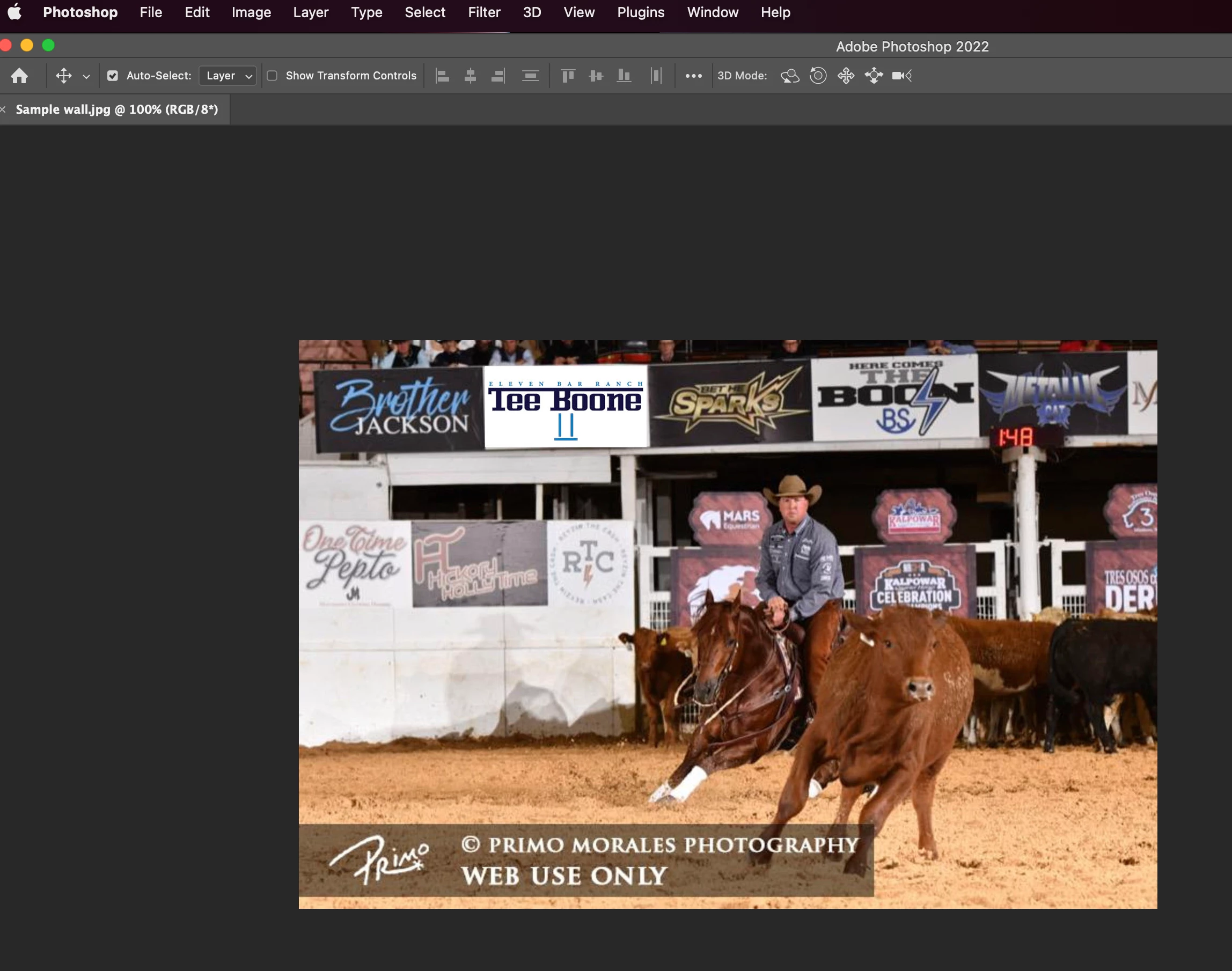Viewport: 1232px width, 971px height.
Task: Click the Roll 3D camera icon
Action: tap(818, 76)
